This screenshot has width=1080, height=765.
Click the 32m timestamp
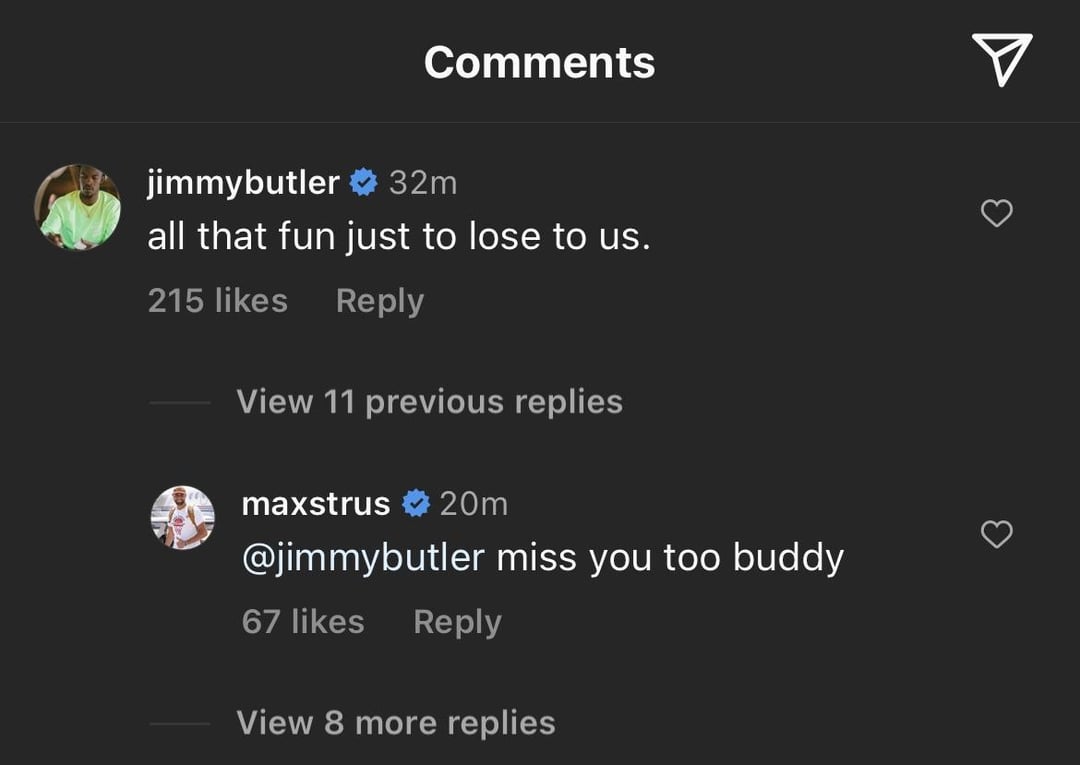click(422, 182)
